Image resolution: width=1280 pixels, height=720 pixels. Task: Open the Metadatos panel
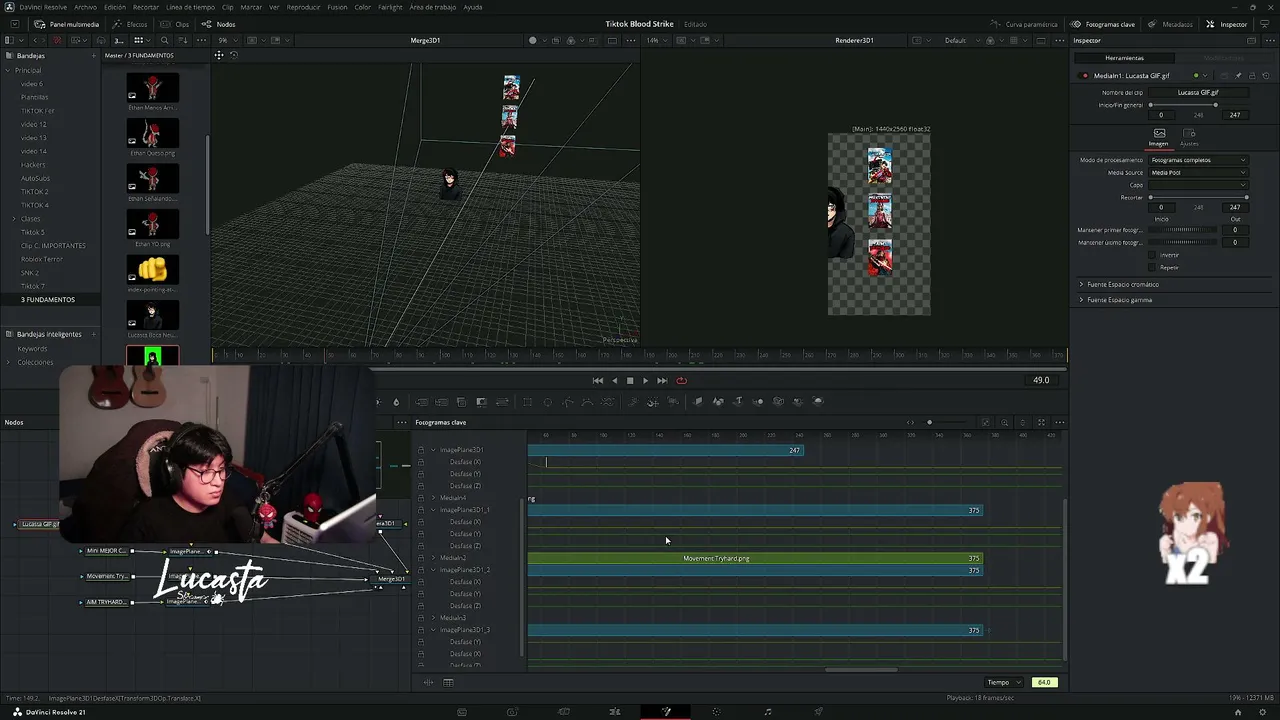click(1170, 24)
